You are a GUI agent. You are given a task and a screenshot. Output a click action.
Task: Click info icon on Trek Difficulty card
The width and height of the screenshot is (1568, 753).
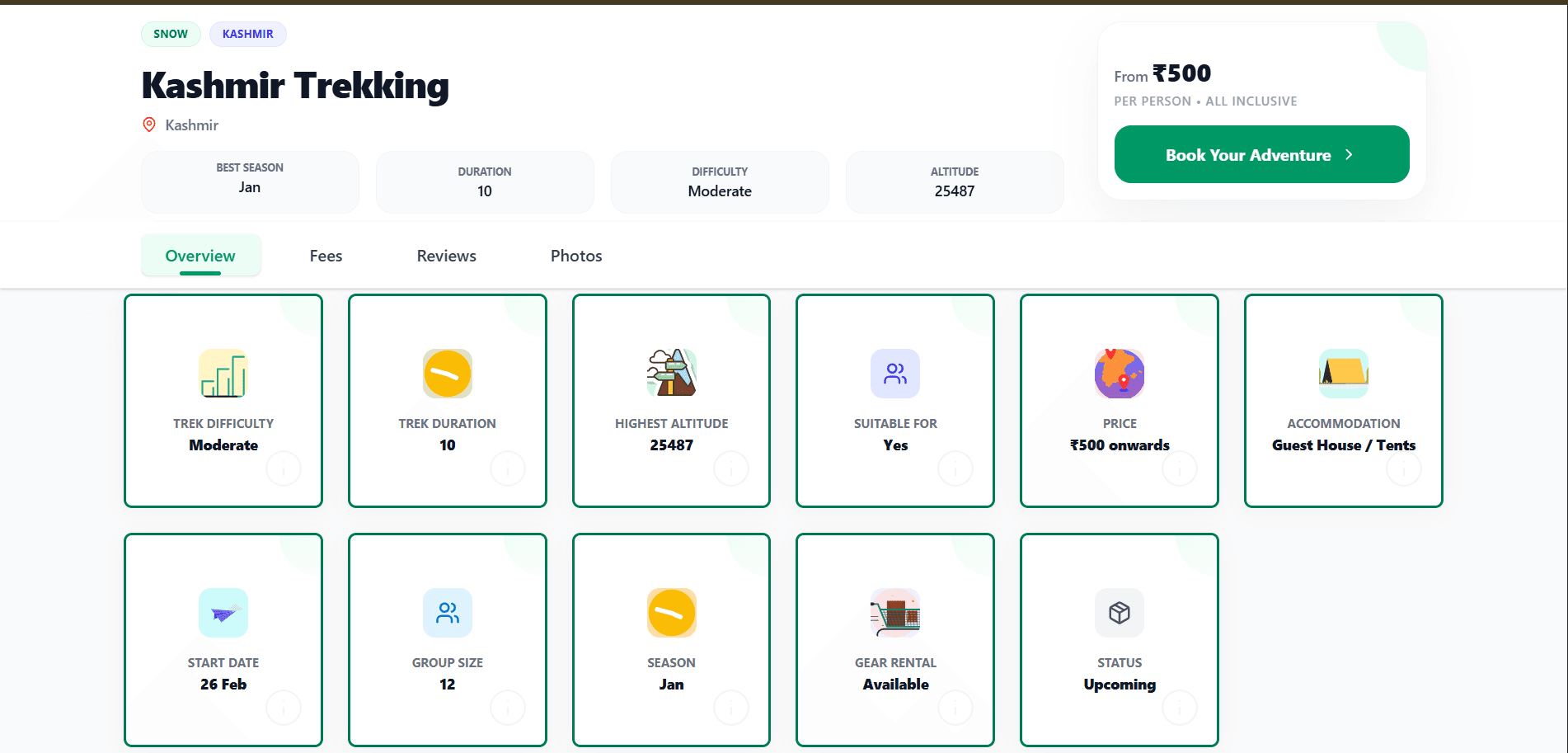coord(284,469)
